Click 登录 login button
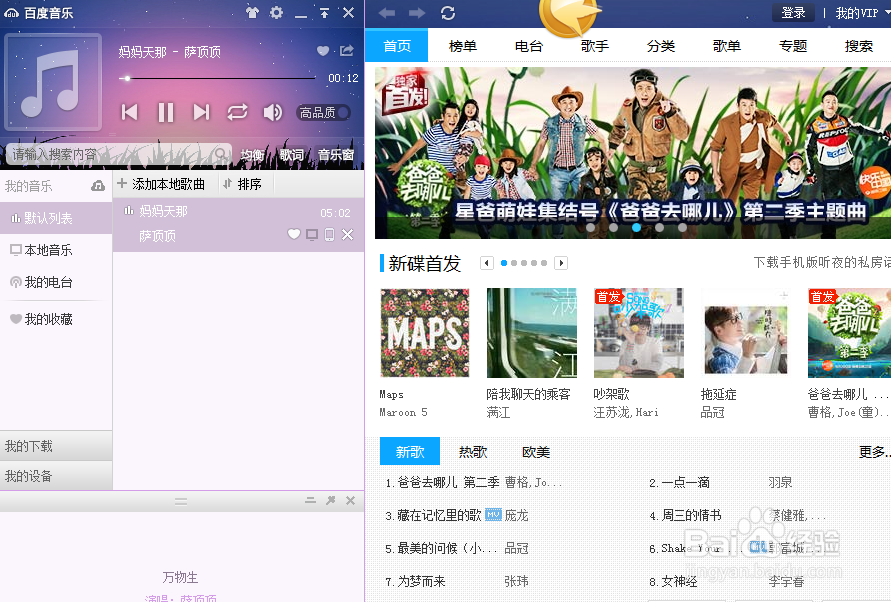 (x=793, y=13)
